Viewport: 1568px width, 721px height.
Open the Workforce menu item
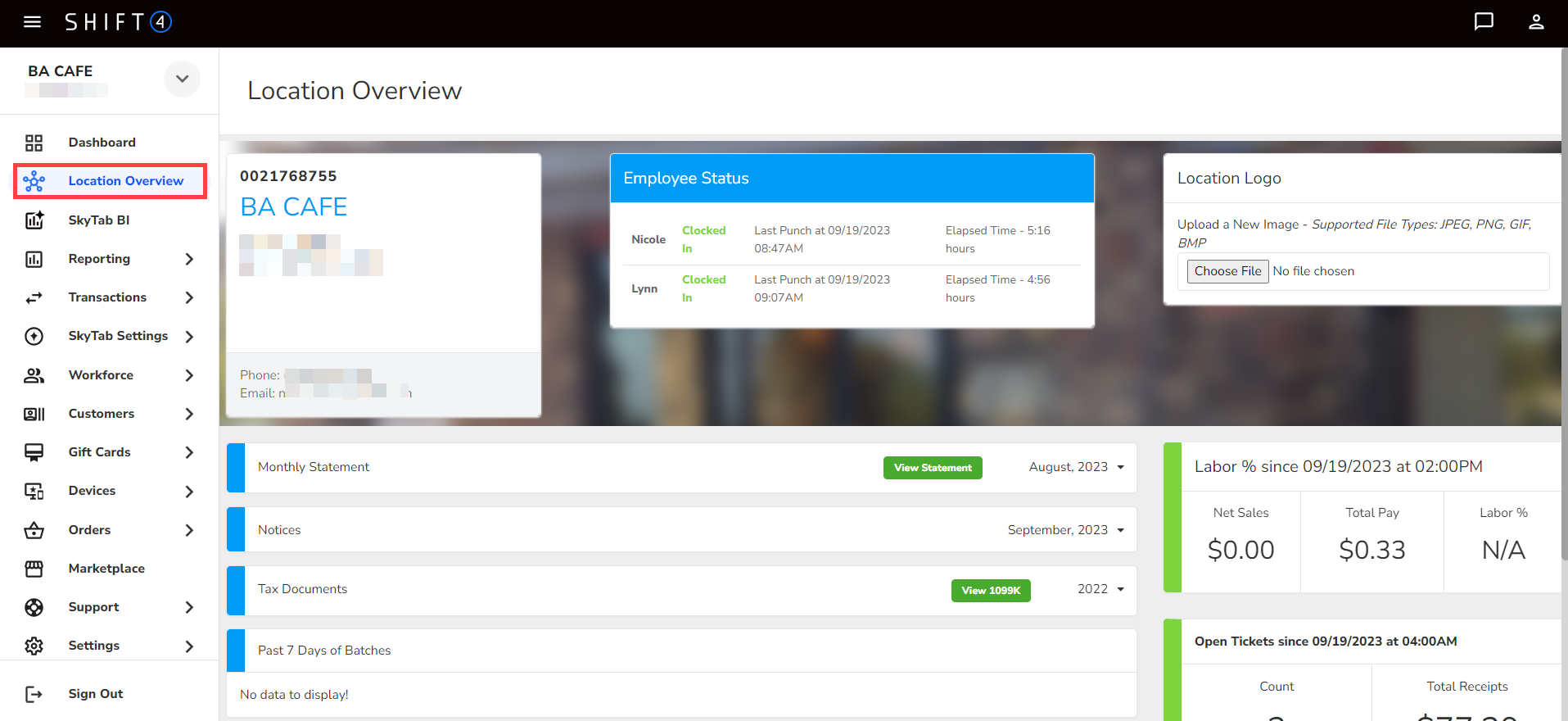[101, 375]
